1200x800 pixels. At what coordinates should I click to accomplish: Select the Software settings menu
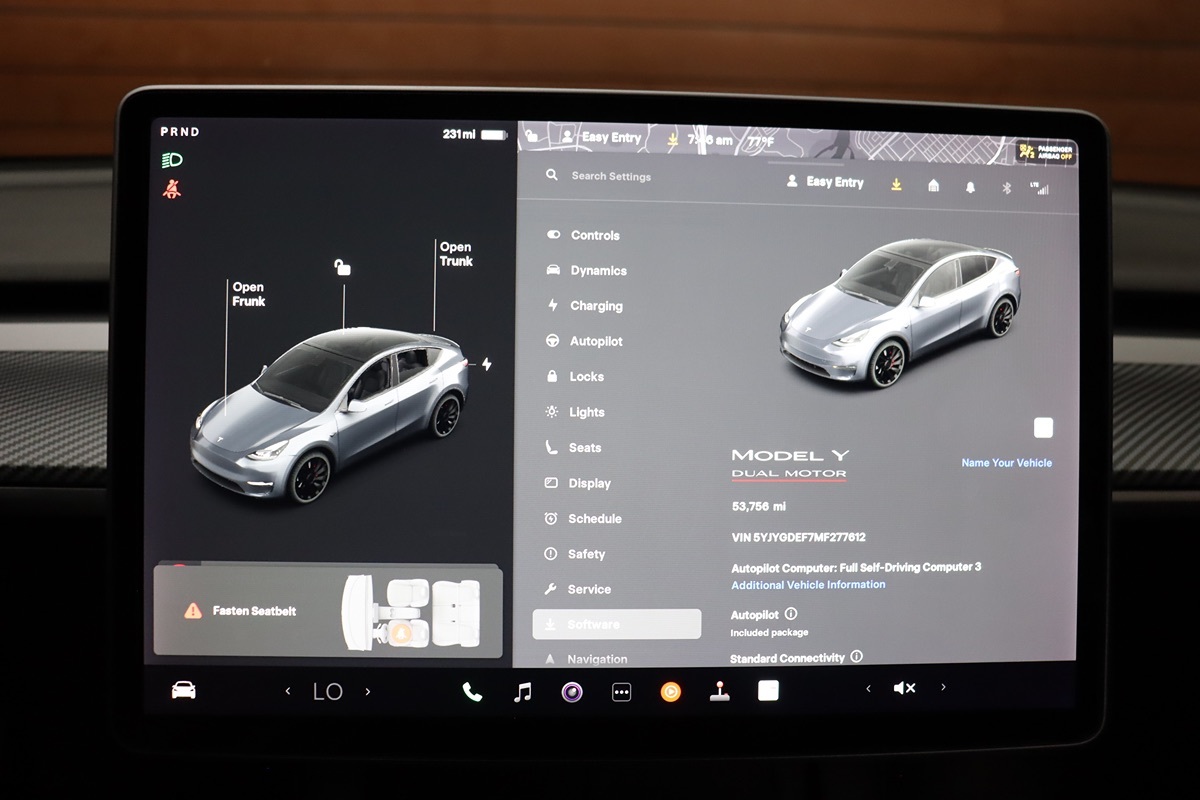[x=617, y=624]
